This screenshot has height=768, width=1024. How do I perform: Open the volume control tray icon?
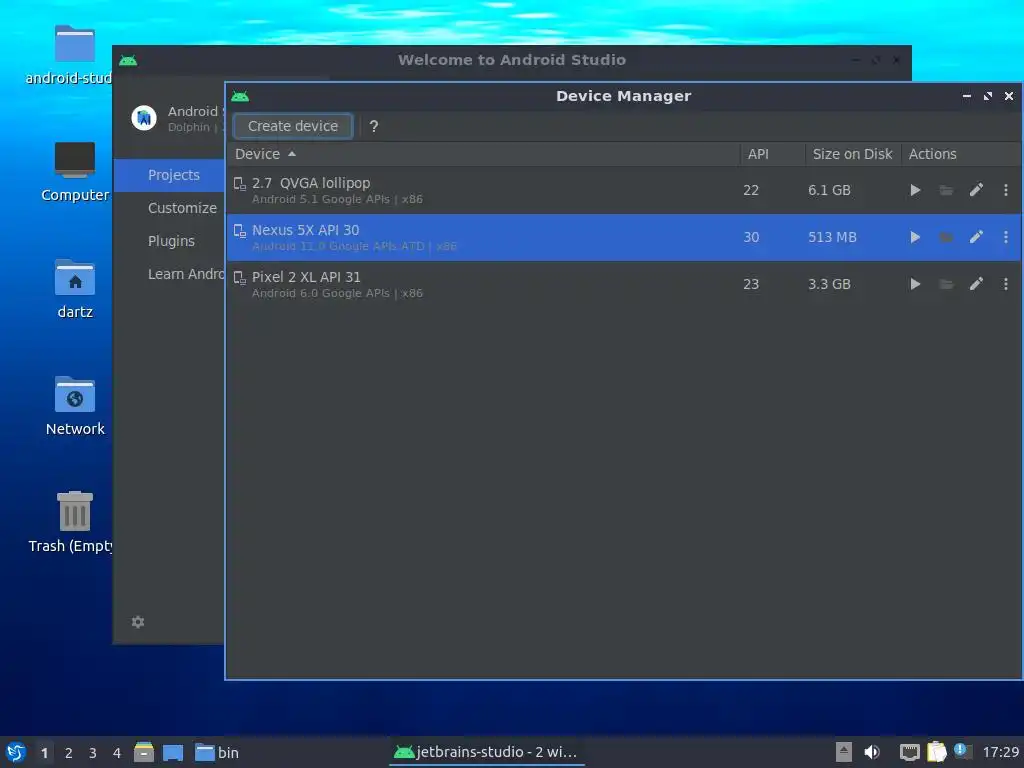[x=872, y=752]
